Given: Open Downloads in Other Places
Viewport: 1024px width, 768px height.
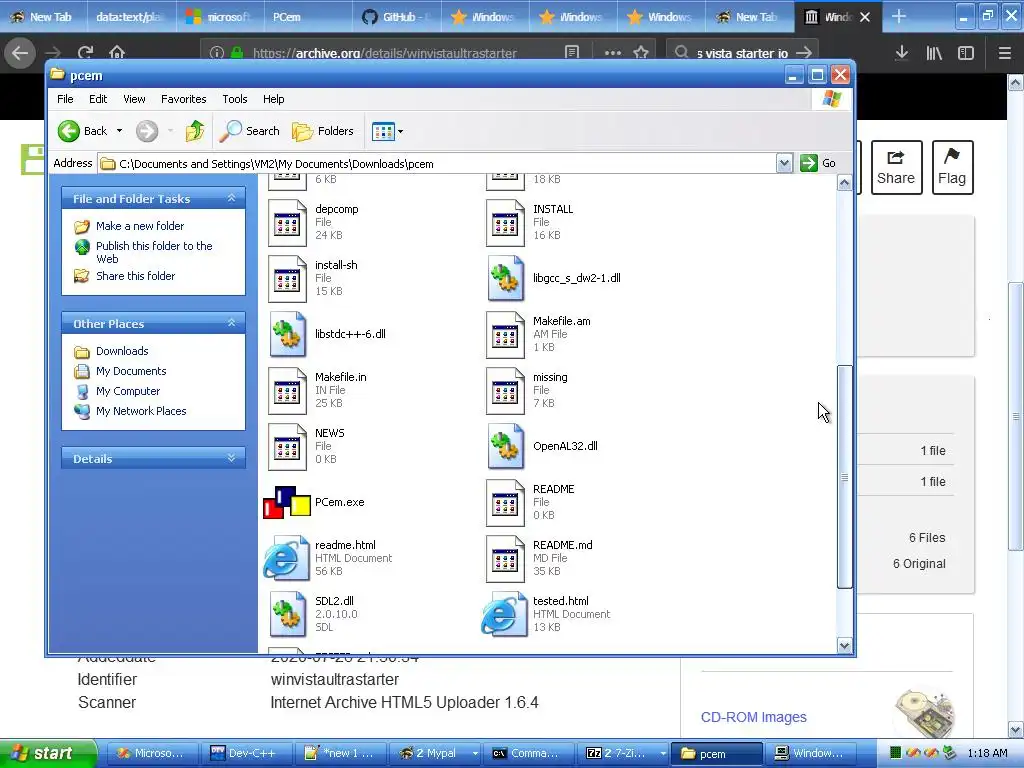Looking at the screenshot, I should point(122,351).
